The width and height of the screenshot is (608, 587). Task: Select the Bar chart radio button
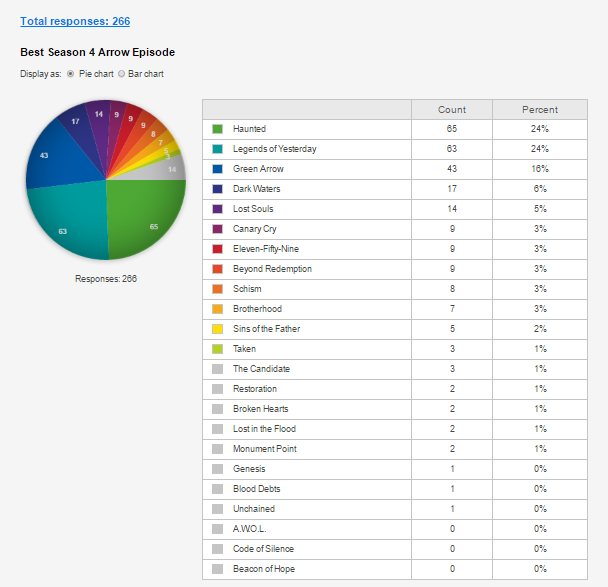[121, 74]
